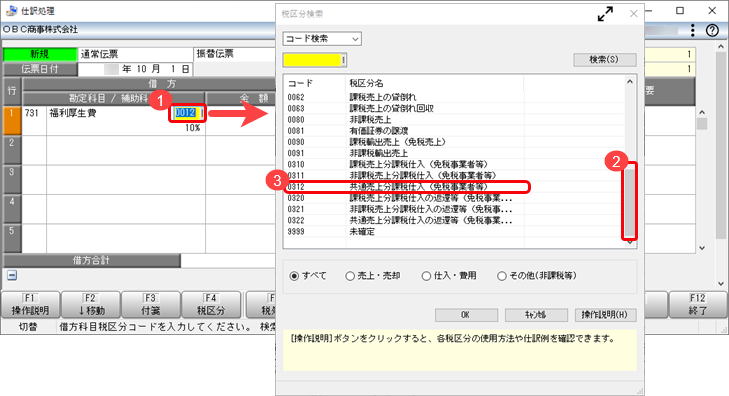729x396 pixels.
Task: Click the 伝票日付 date field
Action: (135, 69)
